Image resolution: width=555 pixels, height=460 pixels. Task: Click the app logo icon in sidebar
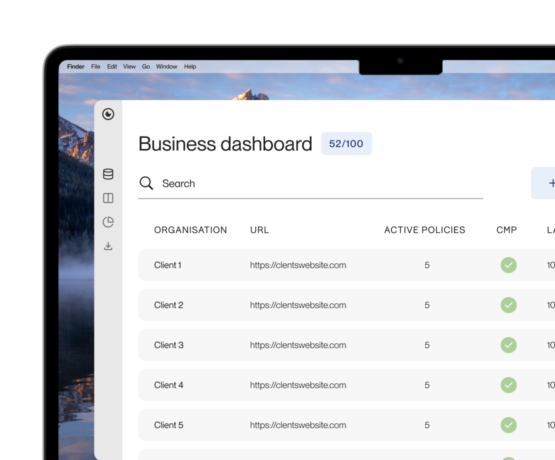click(x=108, y=114)
